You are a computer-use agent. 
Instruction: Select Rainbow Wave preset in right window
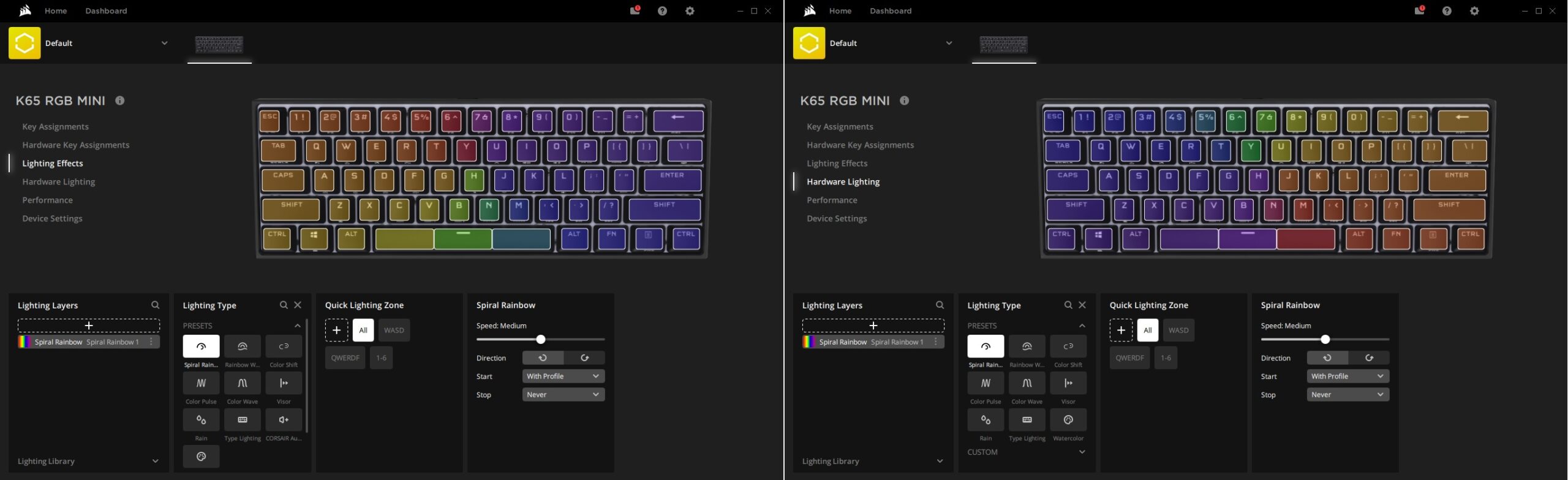pyautogui.click(x=1027, y=346)
